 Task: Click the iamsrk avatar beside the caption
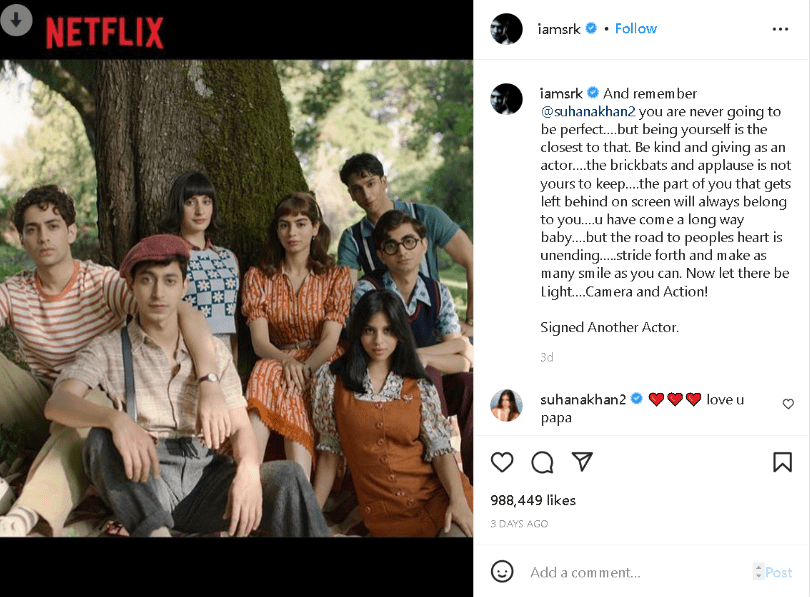click(x=506, y=99)
